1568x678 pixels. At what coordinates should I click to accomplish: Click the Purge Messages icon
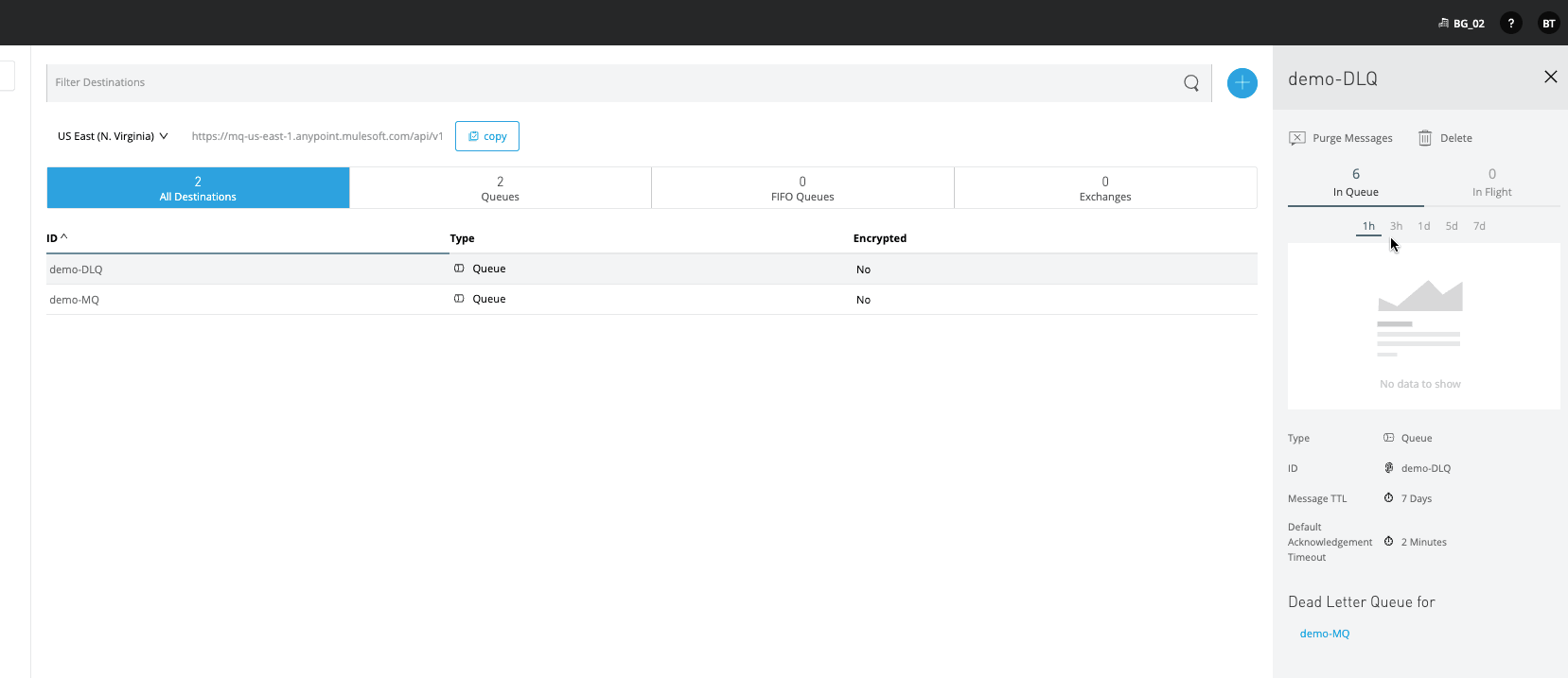[1297, 138]
